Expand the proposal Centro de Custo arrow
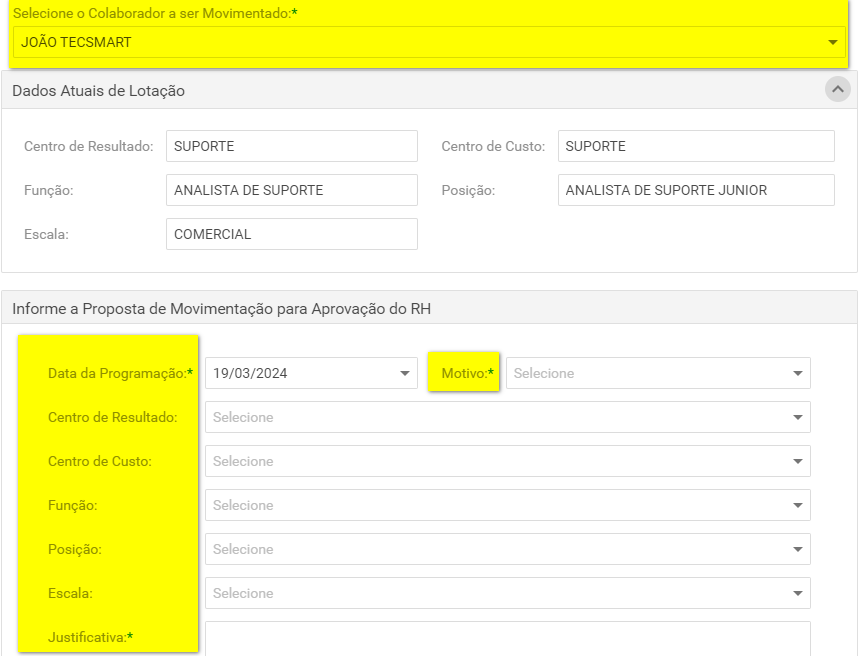Viewport: 858px width, 656px height. point(798,461)
